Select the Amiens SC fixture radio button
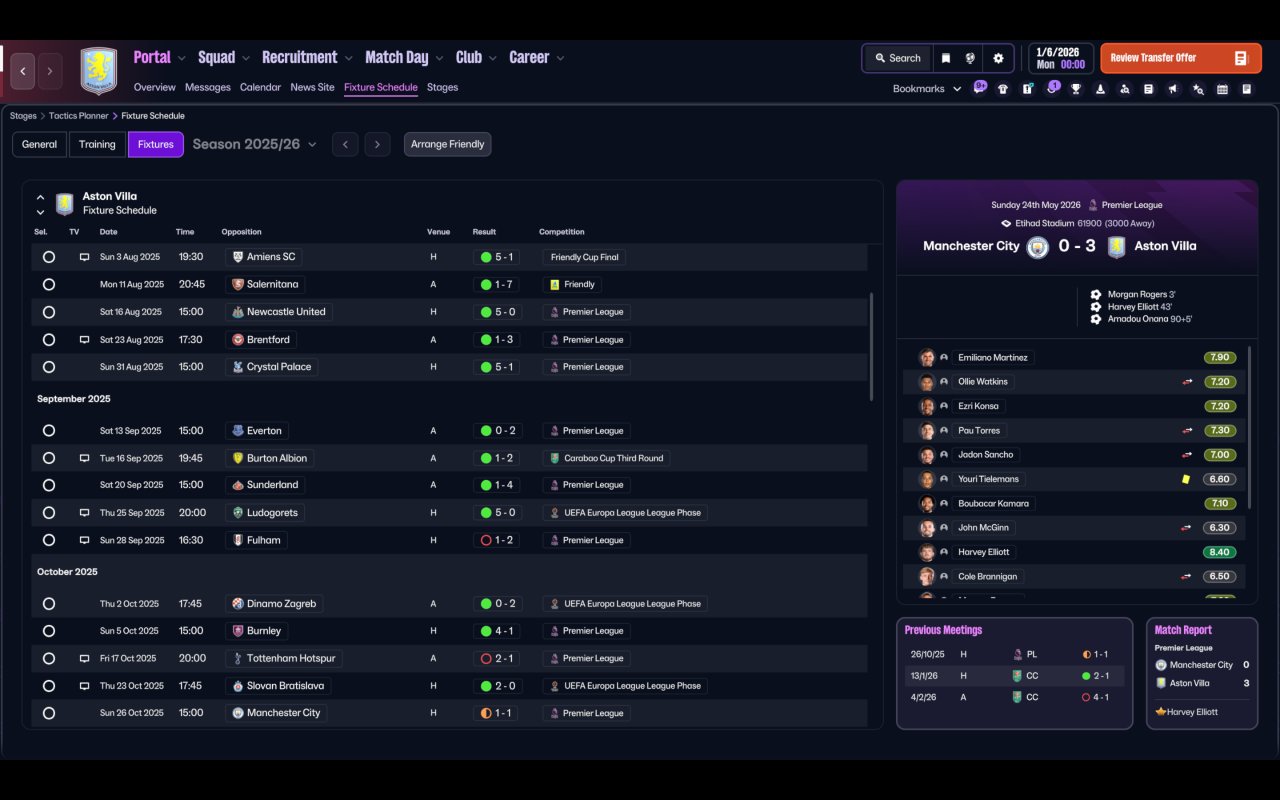Image resolution: width=1280 pixels, height=800 pixels. [48, 257]
